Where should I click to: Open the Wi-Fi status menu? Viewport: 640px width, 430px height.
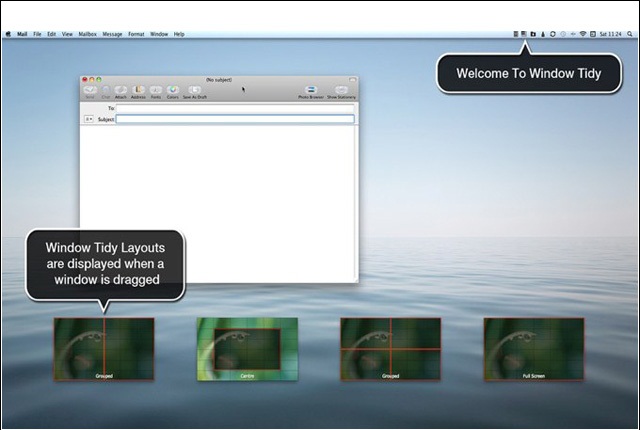583,34
